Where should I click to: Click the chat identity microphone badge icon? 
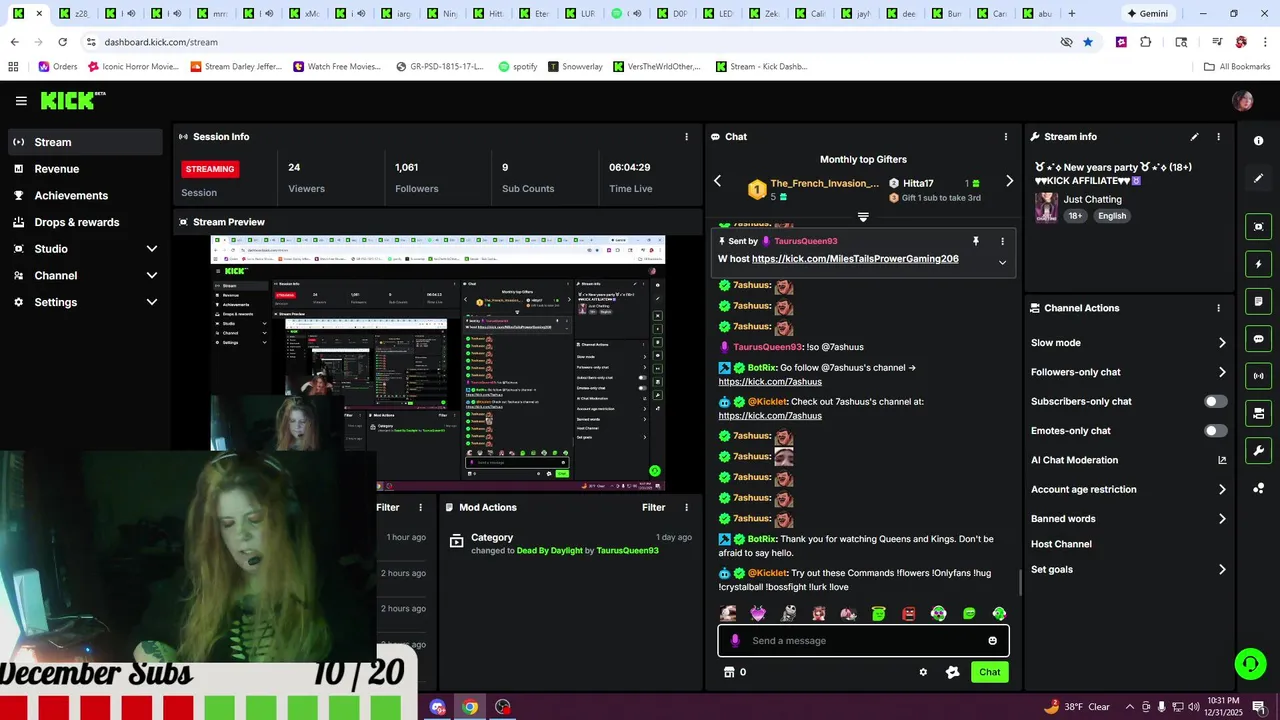coord(735,641)
